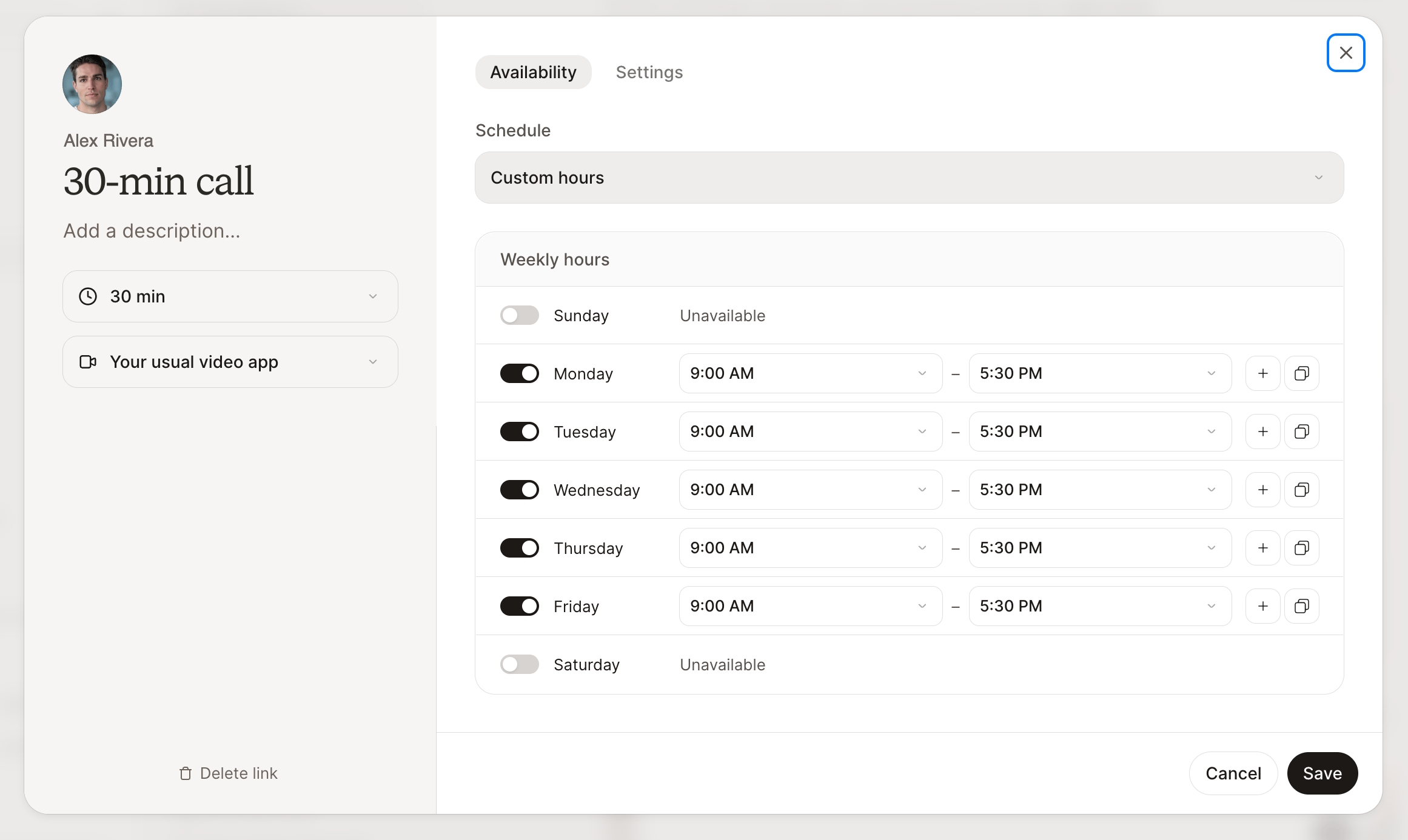Add a time slot for Monday
The height and width of the screenshot is (840, 1408).
(1262, 373)
